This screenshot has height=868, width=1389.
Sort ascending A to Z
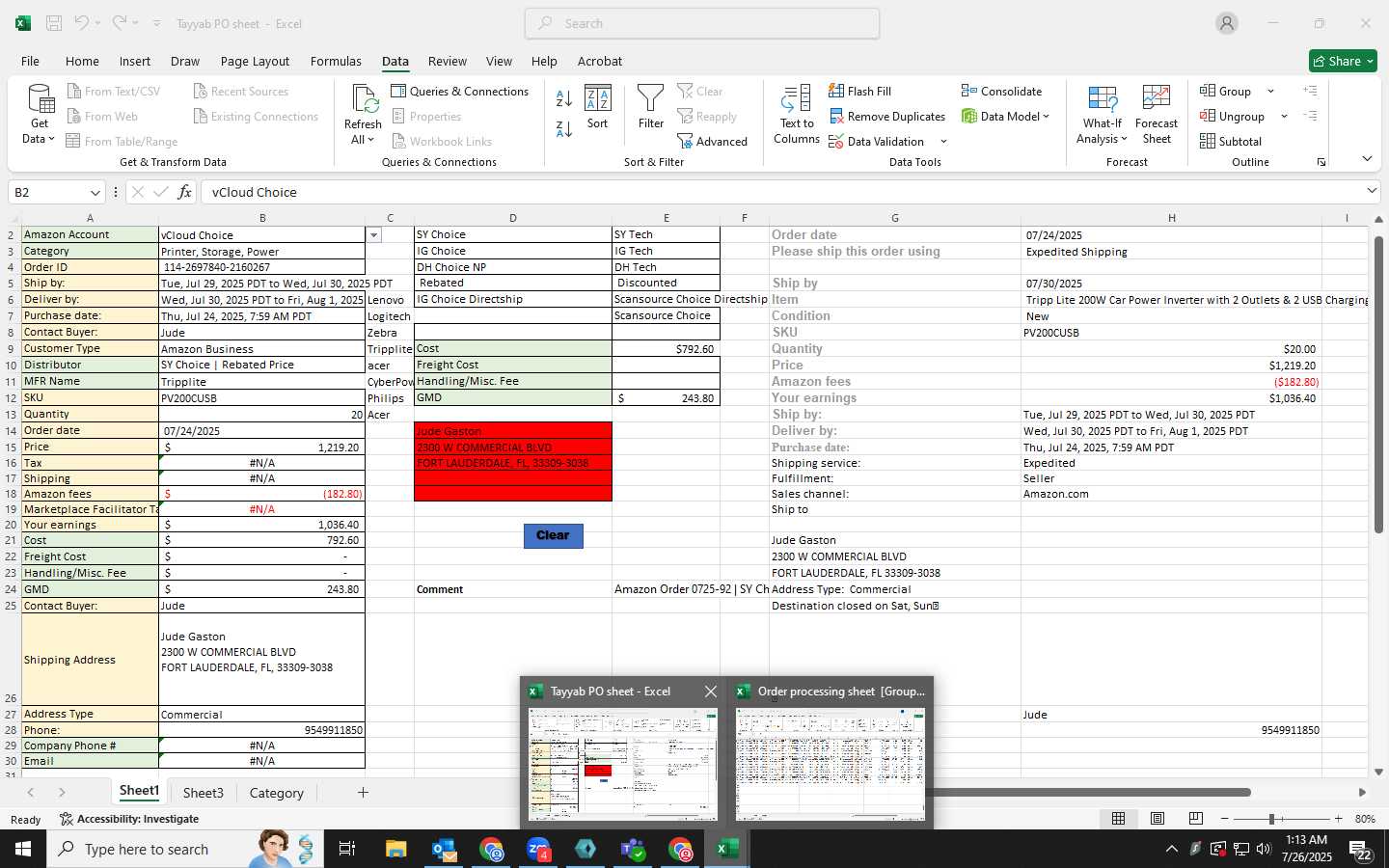564,98
